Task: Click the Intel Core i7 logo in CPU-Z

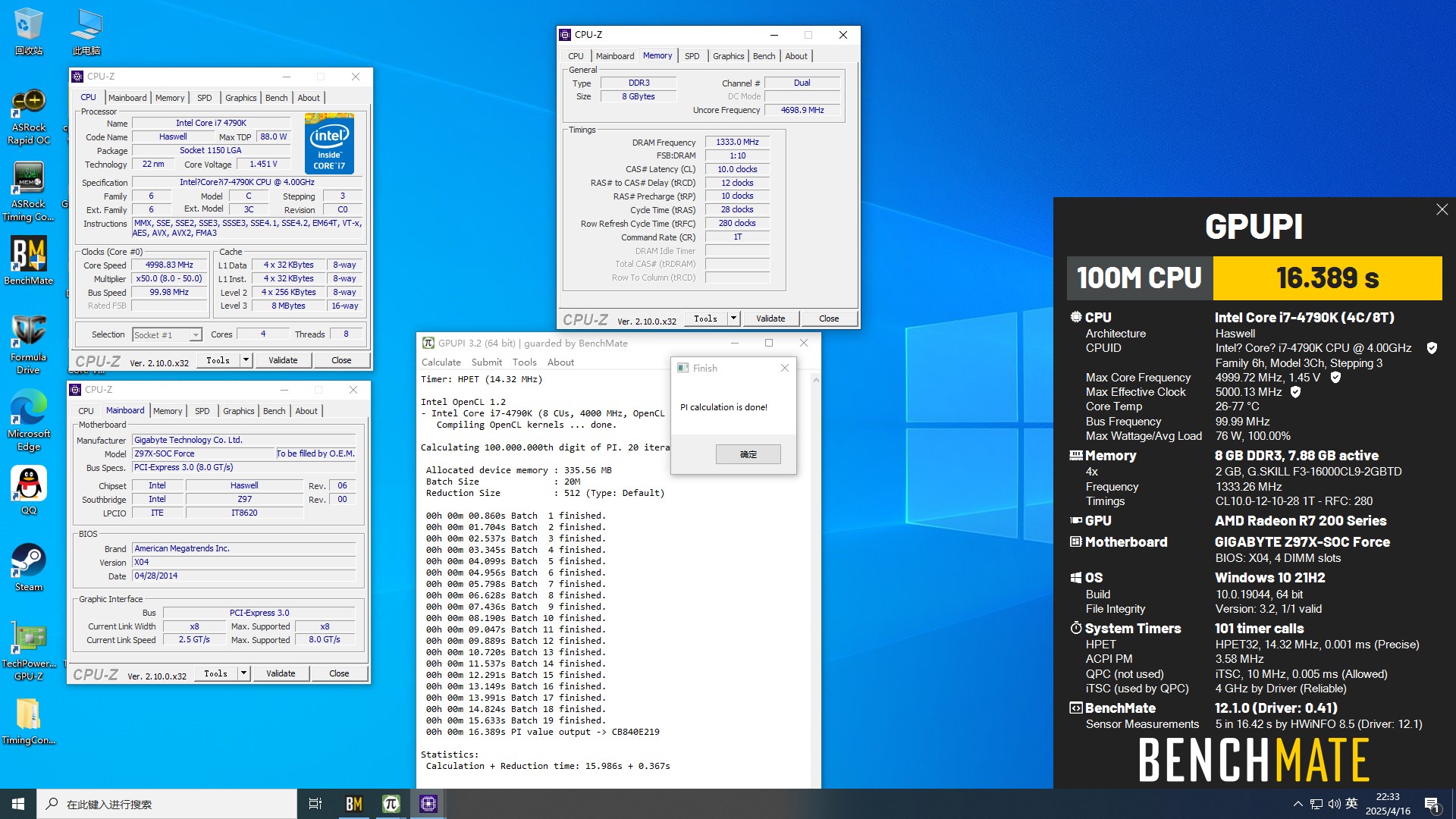Action: click(x=329, y=143)
